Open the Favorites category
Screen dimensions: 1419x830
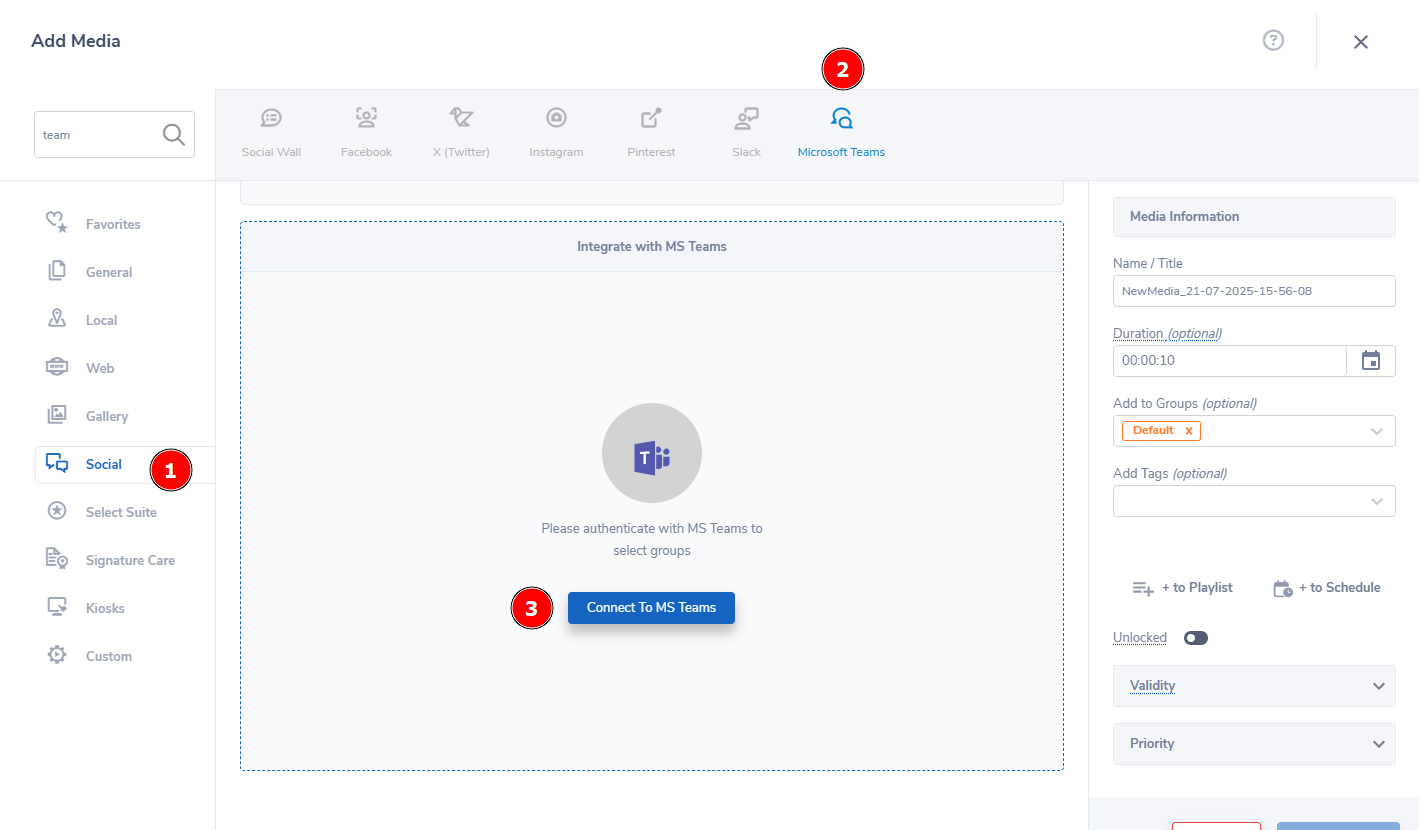click(x=114, y=224)
